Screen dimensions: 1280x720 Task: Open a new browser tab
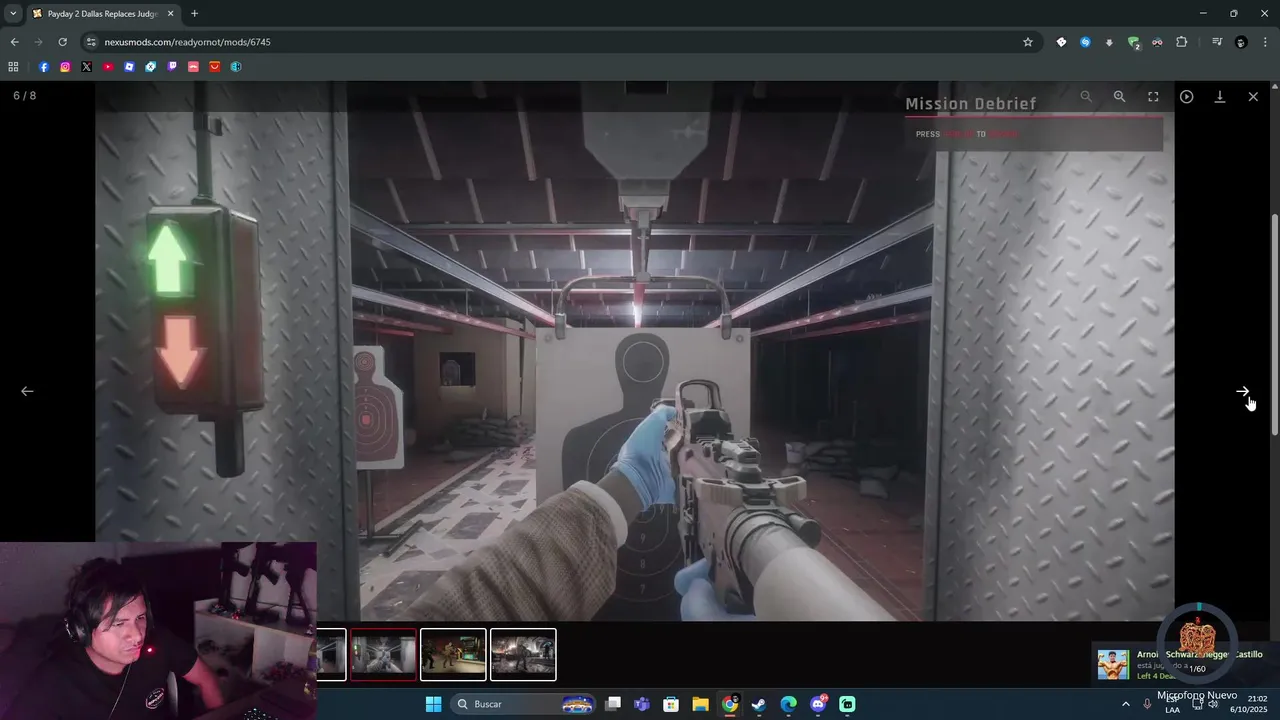(x=194, y=14)
